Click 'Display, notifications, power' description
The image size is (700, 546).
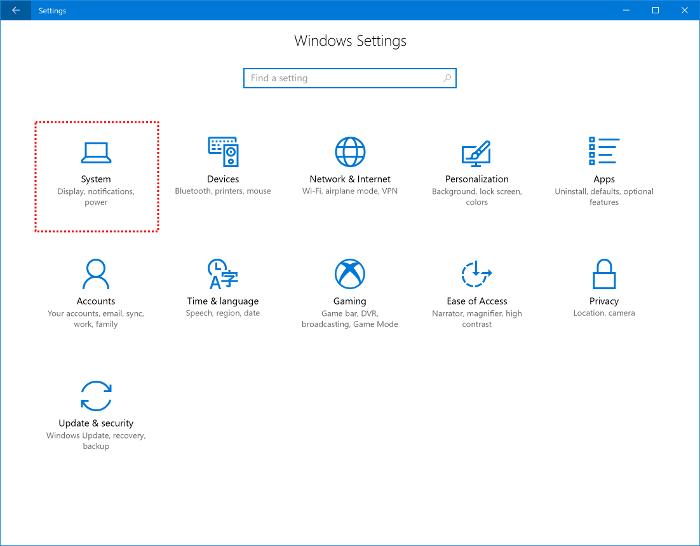pyautogui.click(x=96, y=197)
